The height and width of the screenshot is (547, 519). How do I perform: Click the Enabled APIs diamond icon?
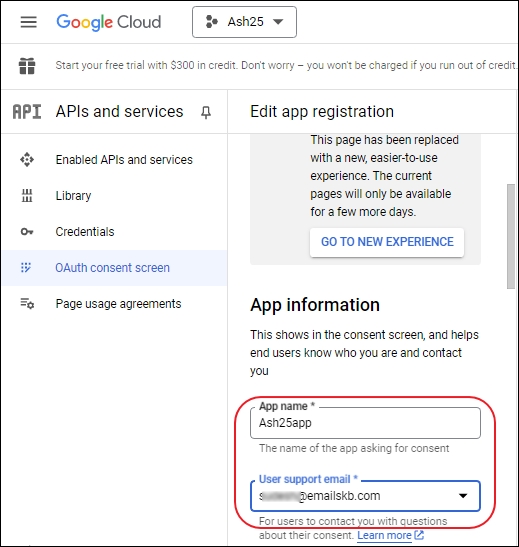pyautogui.click(x=27, y=160)
